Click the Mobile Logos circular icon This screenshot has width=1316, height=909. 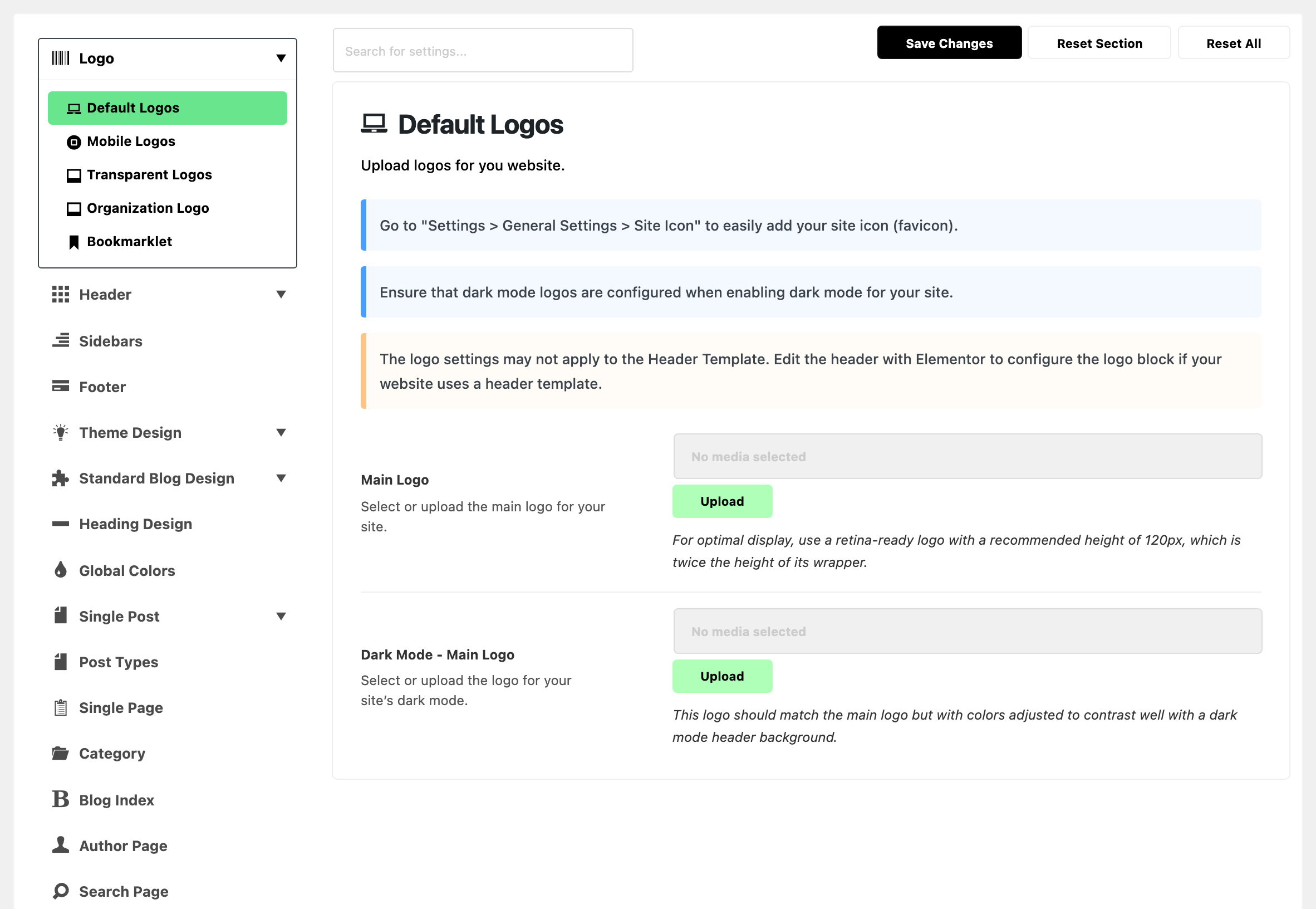73,142
